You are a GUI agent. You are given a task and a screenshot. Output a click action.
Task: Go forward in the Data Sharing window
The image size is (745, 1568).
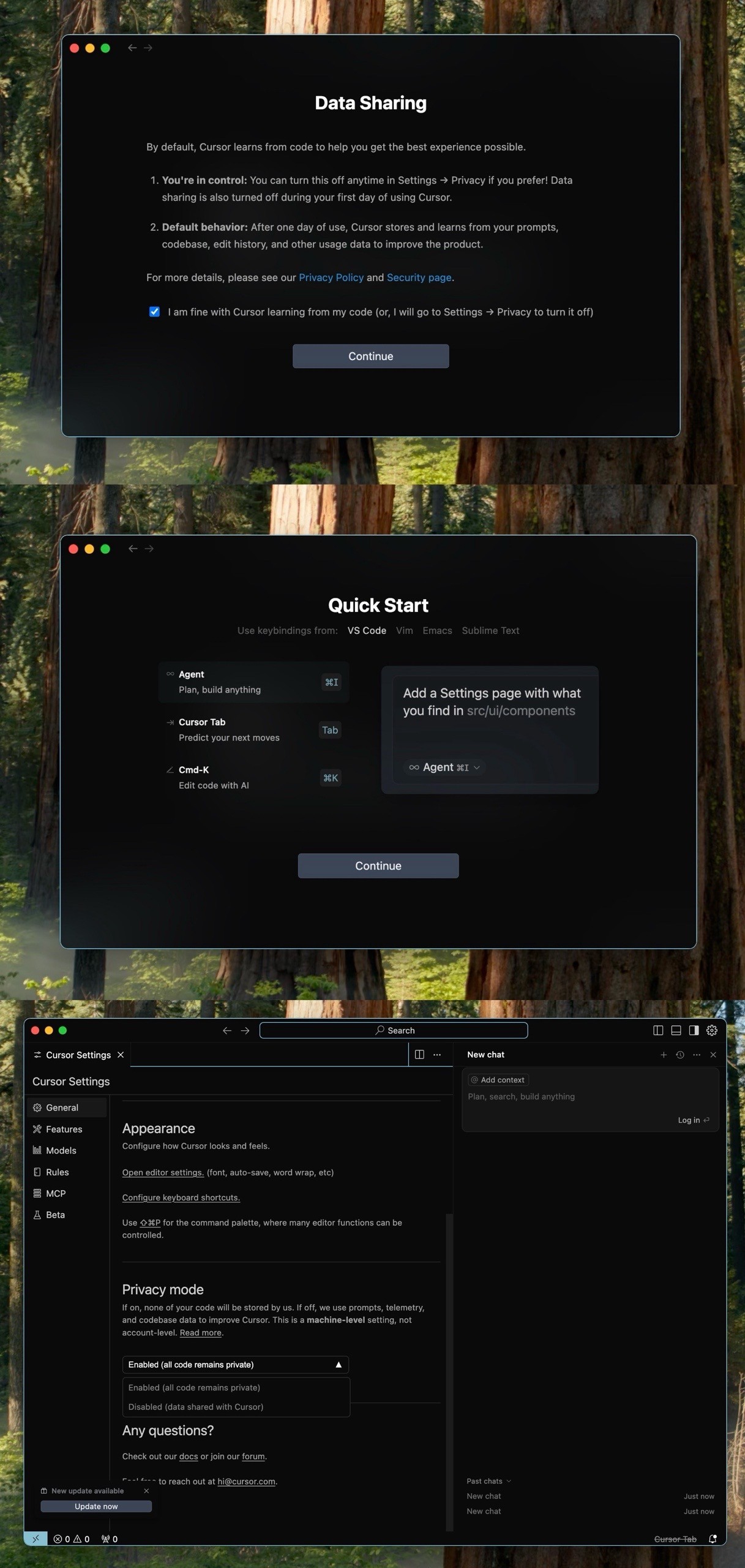pyautogui.click(x=148, y=48)
